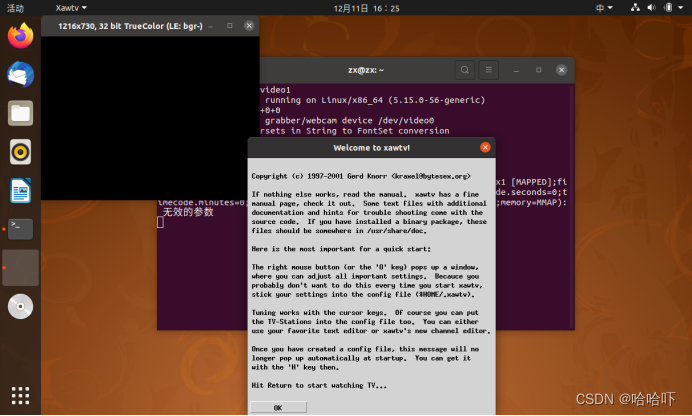Viewport: 692px width, 416px height.
Task: Click the 活动 Activities button
Action: pyautogui.click(x=15, y=8)
